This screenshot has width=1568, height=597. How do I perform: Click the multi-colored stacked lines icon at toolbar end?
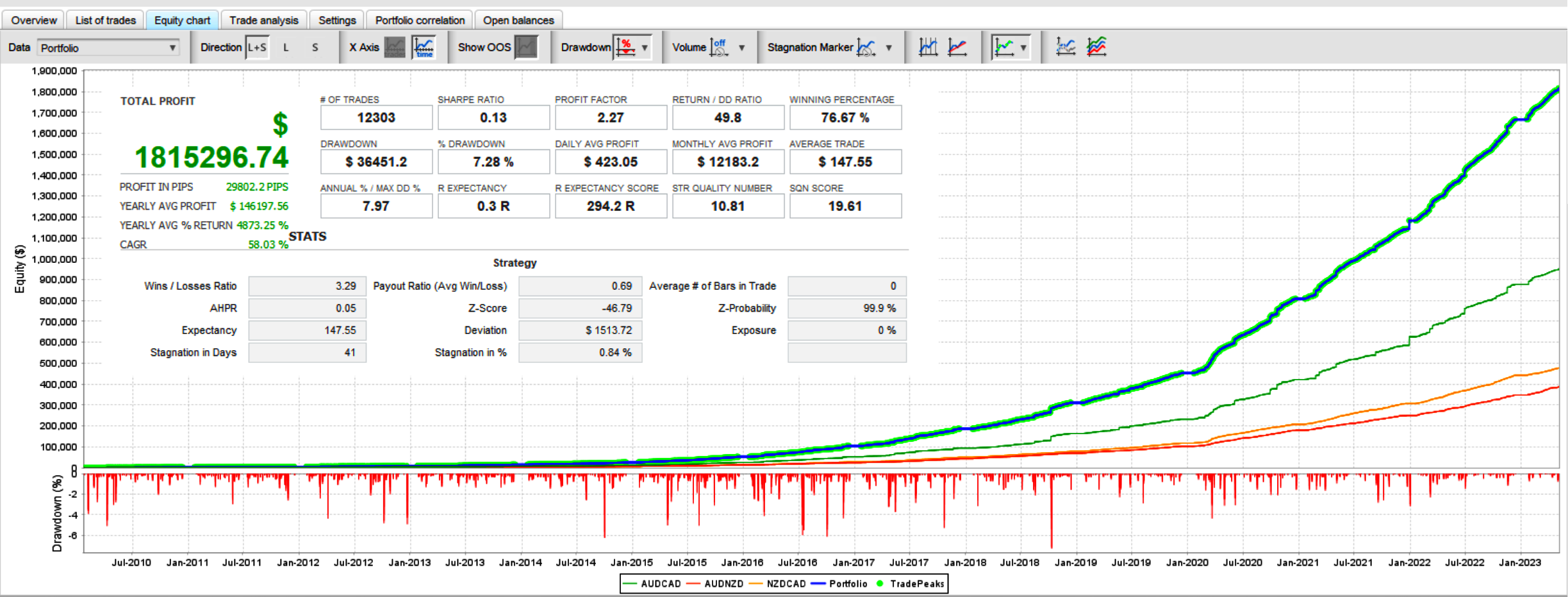(1096, 47)
